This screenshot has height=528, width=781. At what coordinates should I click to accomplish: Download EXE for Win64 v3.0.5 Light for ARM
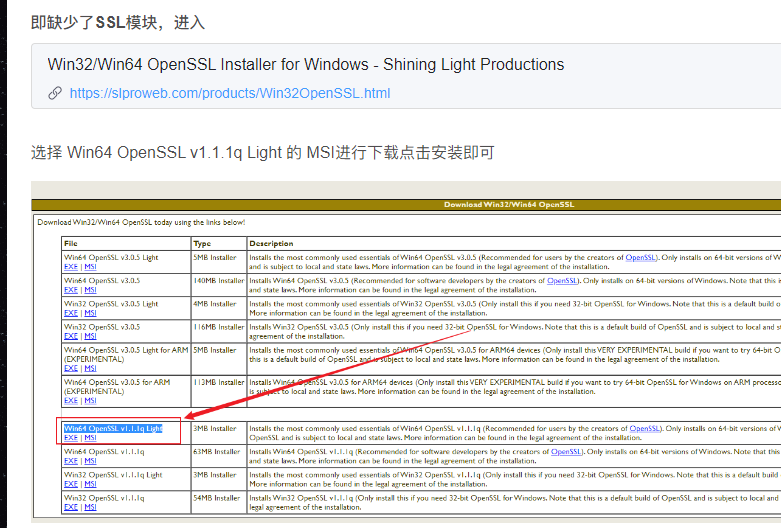[x=71, y=369]
